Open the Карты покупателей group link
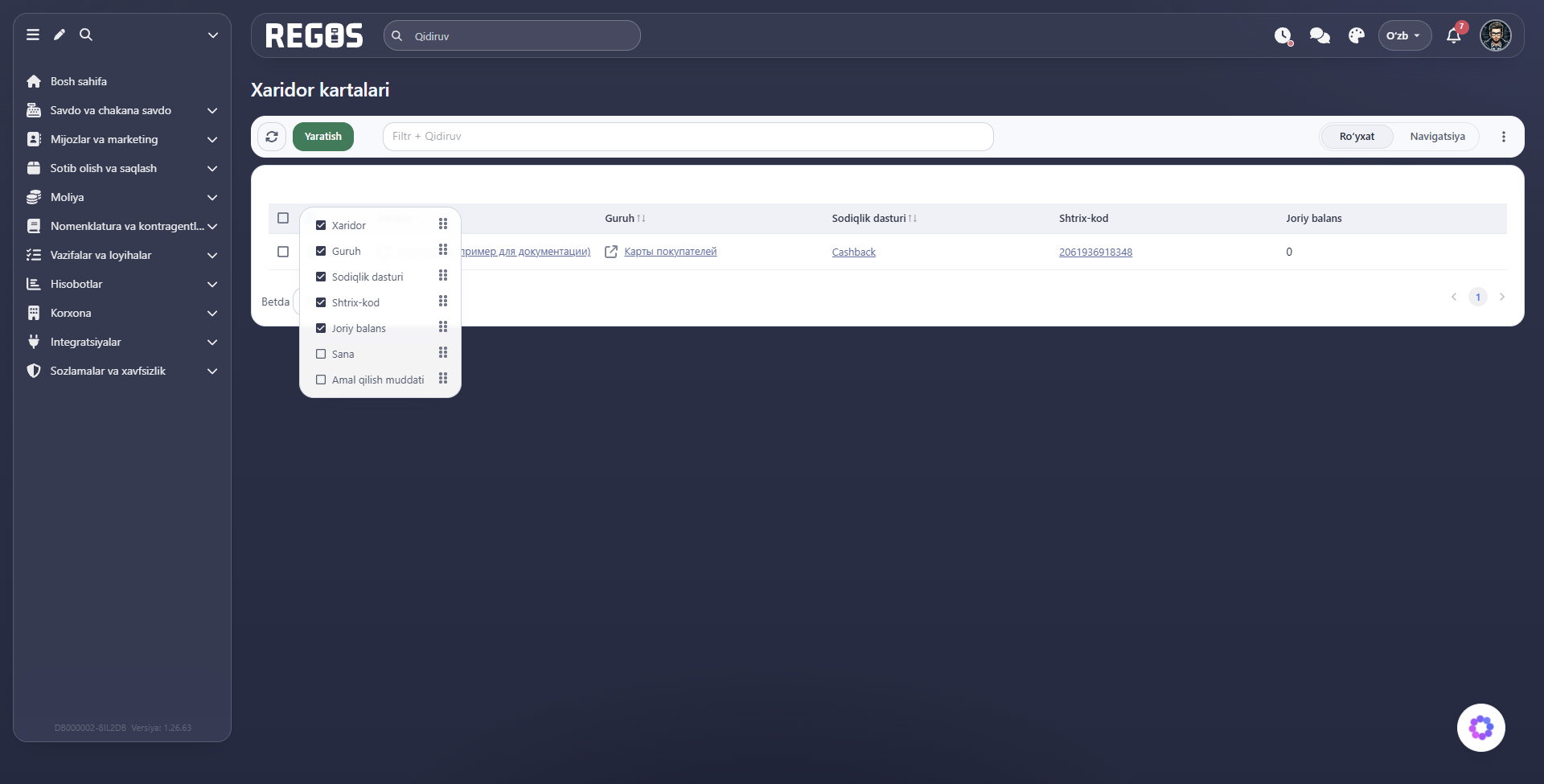This screenshot has height=784, width=1544. point(670,252)
